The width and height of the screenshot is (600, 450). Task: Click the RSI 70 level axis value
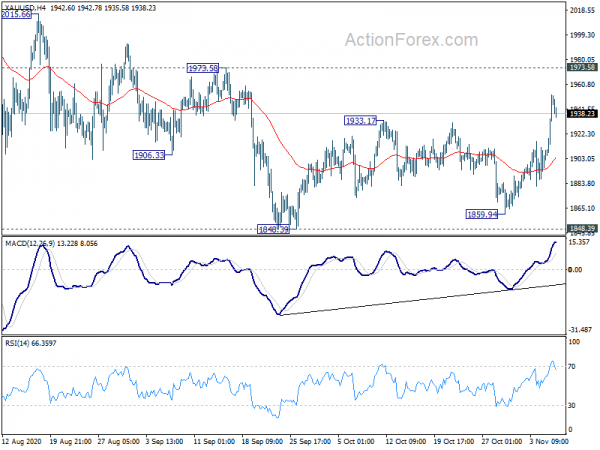pos(574,368)
